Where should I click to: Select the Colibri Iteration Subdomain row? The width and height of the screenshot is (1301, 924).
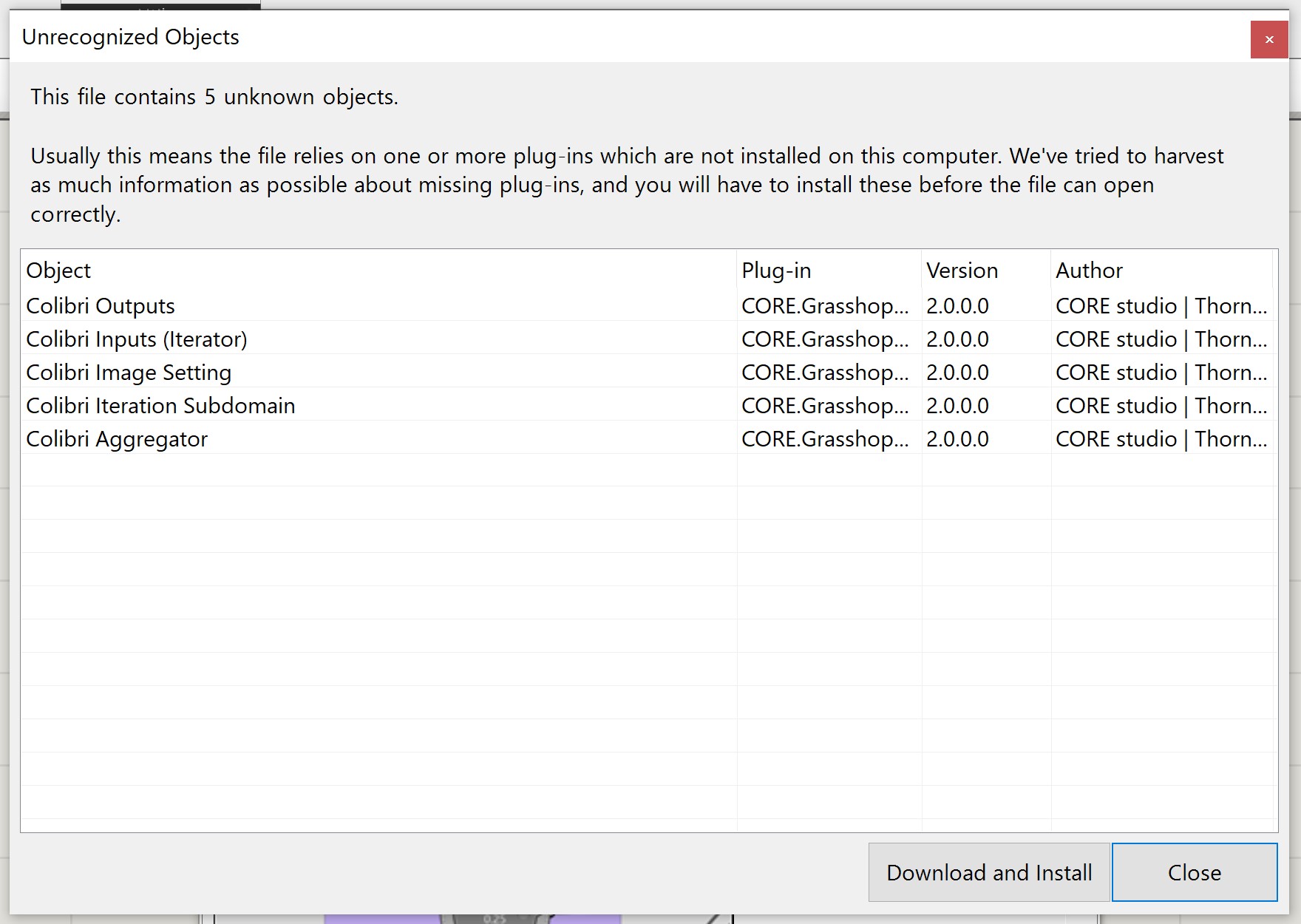pyautogui.click(x=160, y=405)
